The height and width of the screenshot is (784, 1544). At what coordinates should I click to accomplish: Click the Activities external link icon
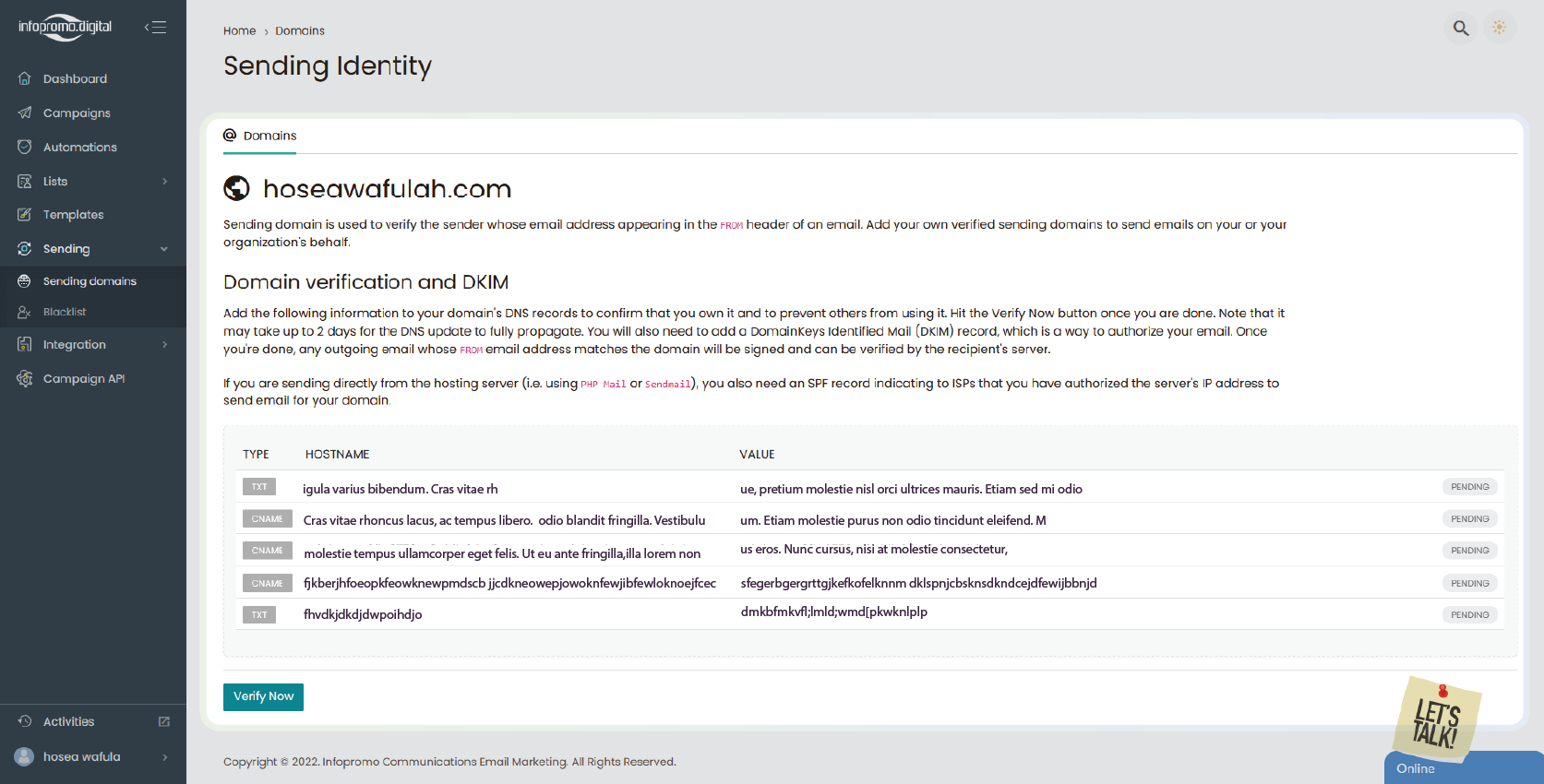click(164, 721)
